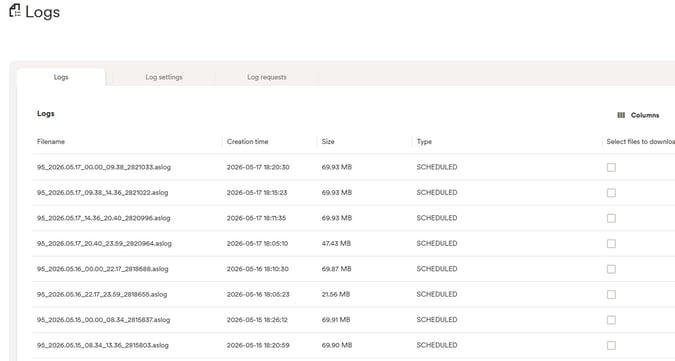
Task: Check the box for the file ending 2818688.aslog
Action: 611,268
